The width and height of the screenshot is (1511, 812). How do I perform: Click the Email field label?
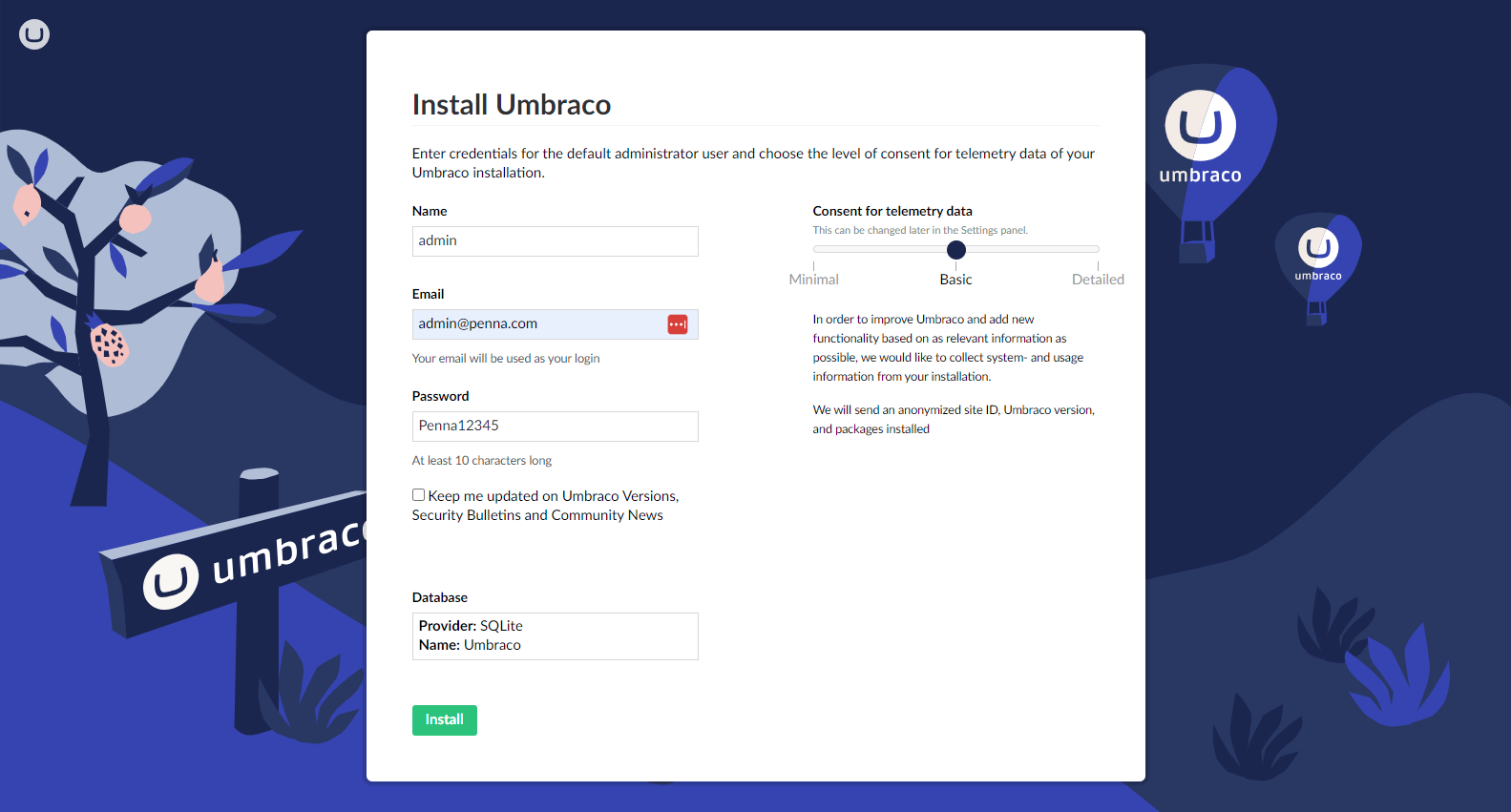428,294
